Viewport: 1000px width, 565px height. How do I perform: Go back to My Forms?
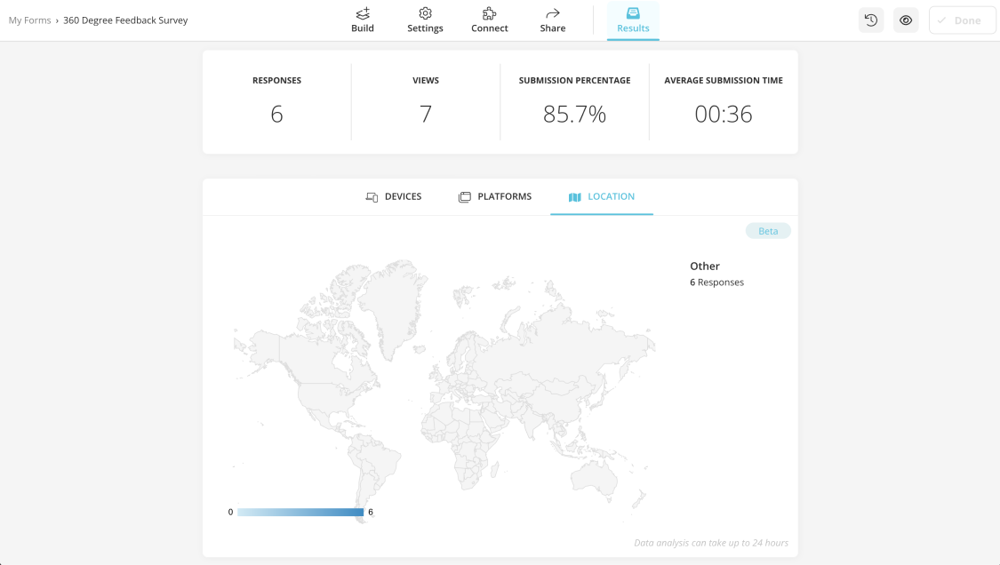tap(29, 20)
